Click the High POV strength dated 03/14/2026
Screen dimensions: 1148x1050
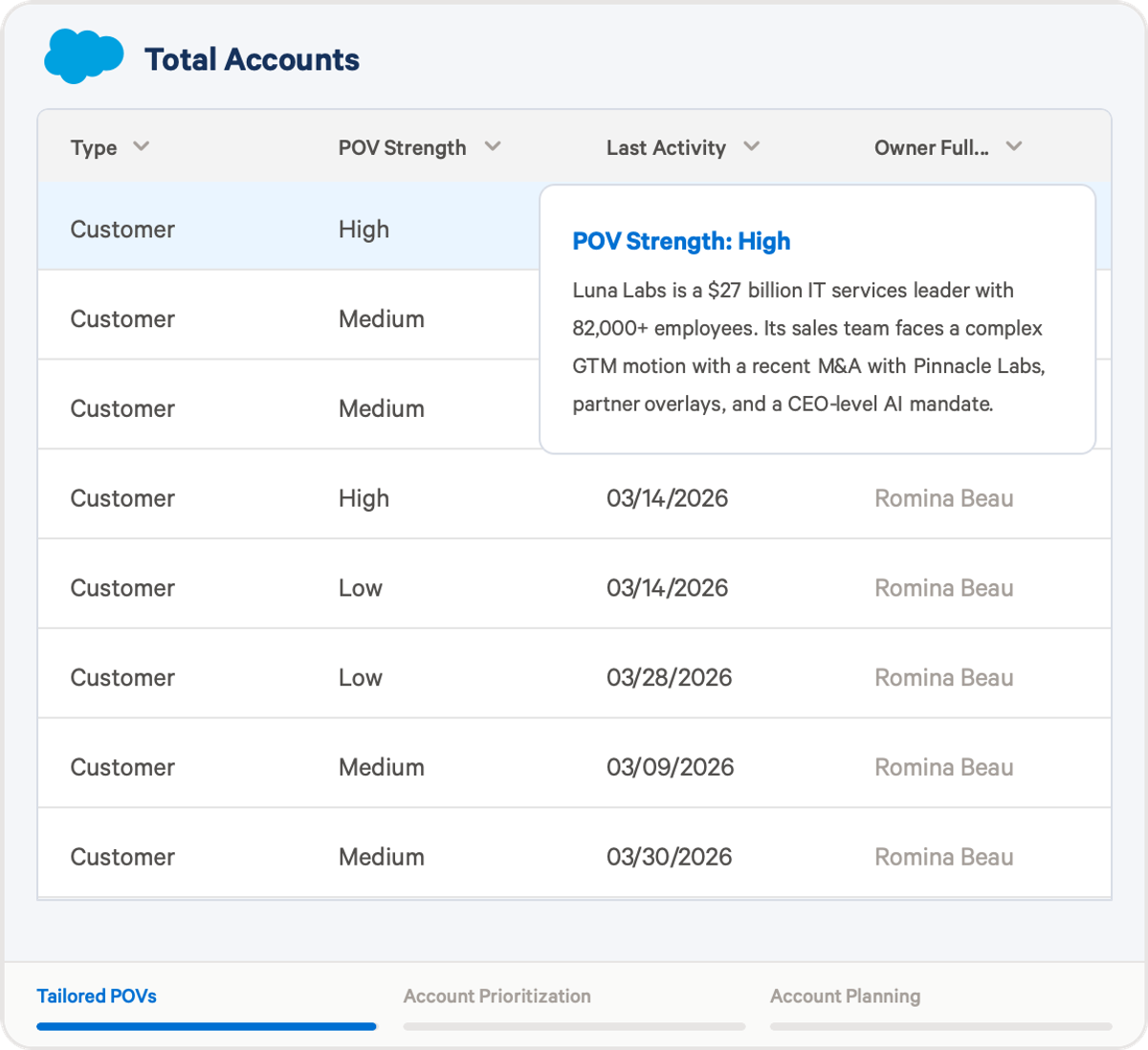tap(364, 498)
